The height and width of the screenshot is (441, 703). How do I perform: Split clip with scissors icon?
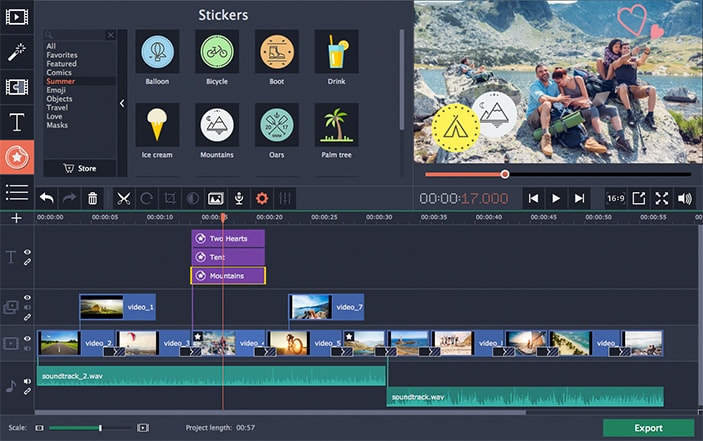click(x=123, y=198)
